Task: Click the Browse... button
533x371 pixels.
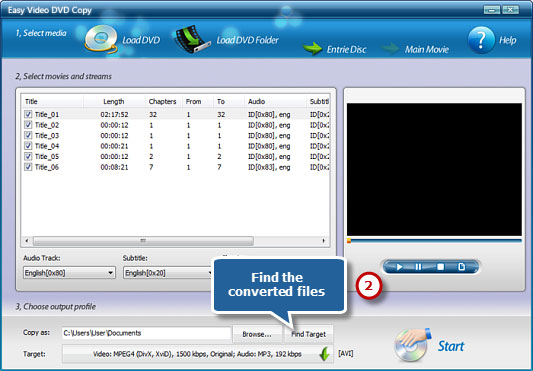Action: 257,334
